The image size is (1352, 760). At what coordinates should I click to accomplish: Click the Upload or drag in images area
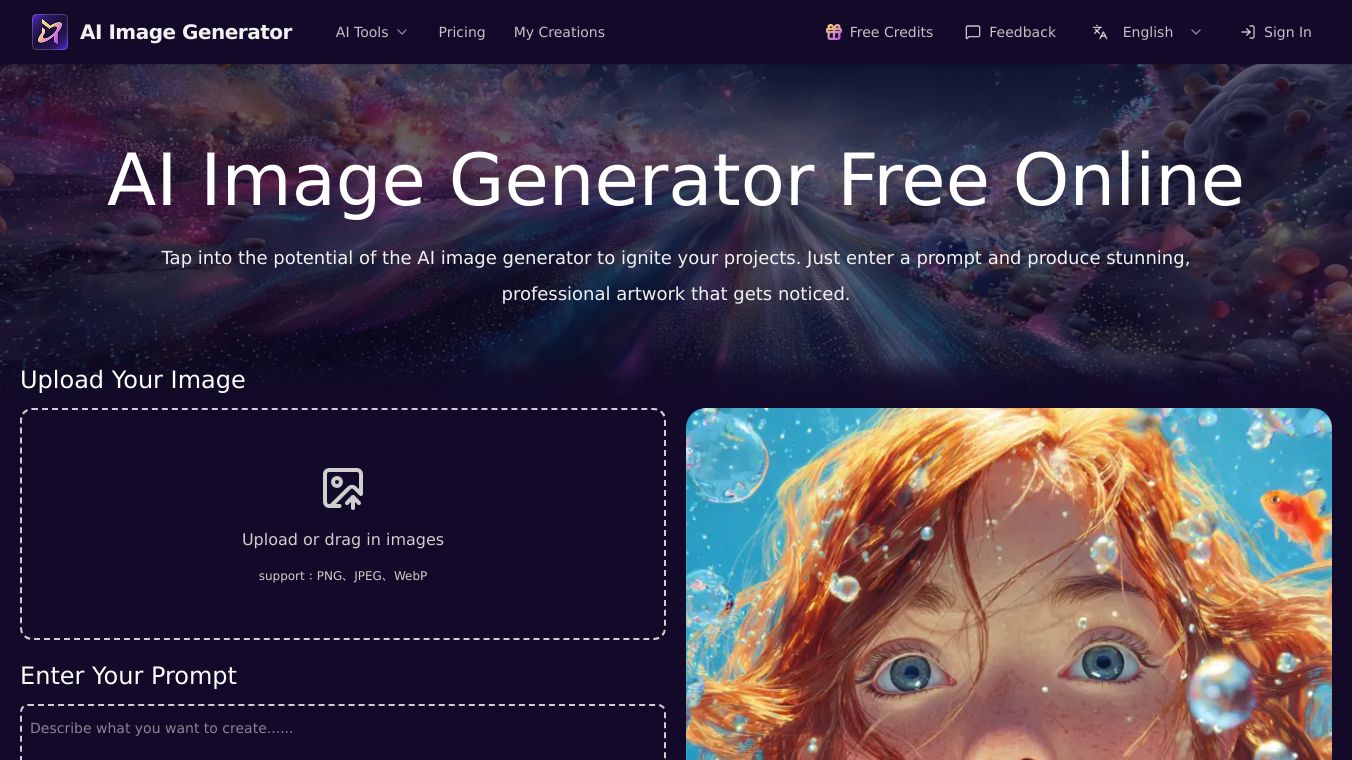click(x=343, y=524)
